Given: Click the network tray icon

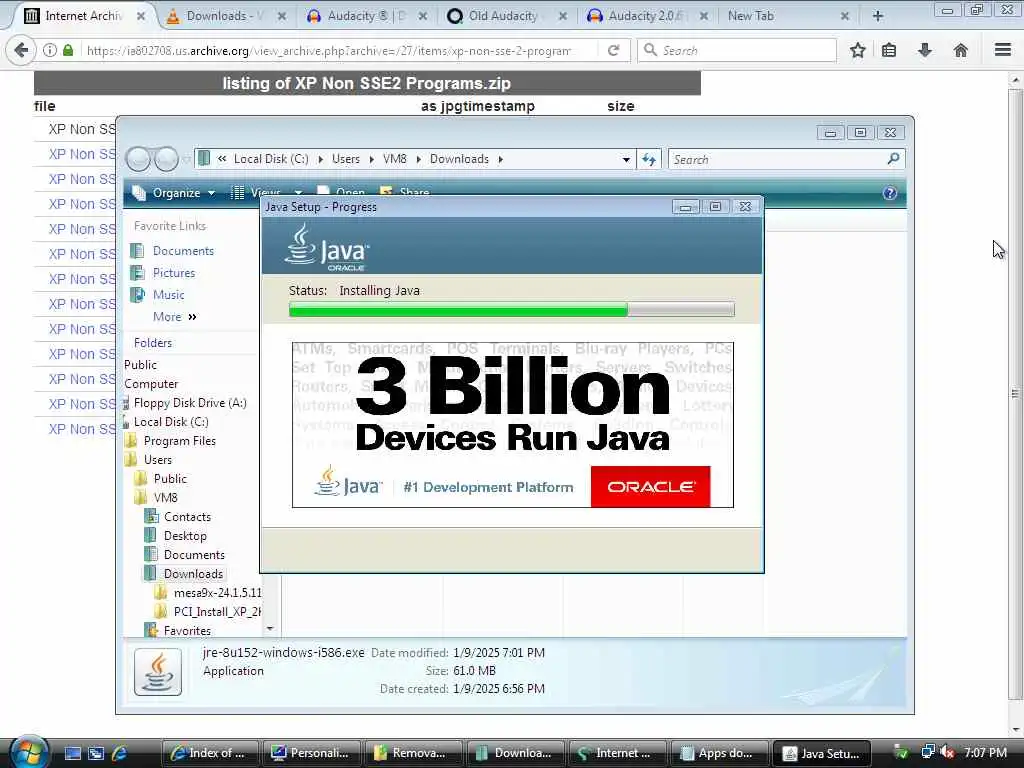Looking at the screenshot, I should pyautogui.click(x=927, y=752).
